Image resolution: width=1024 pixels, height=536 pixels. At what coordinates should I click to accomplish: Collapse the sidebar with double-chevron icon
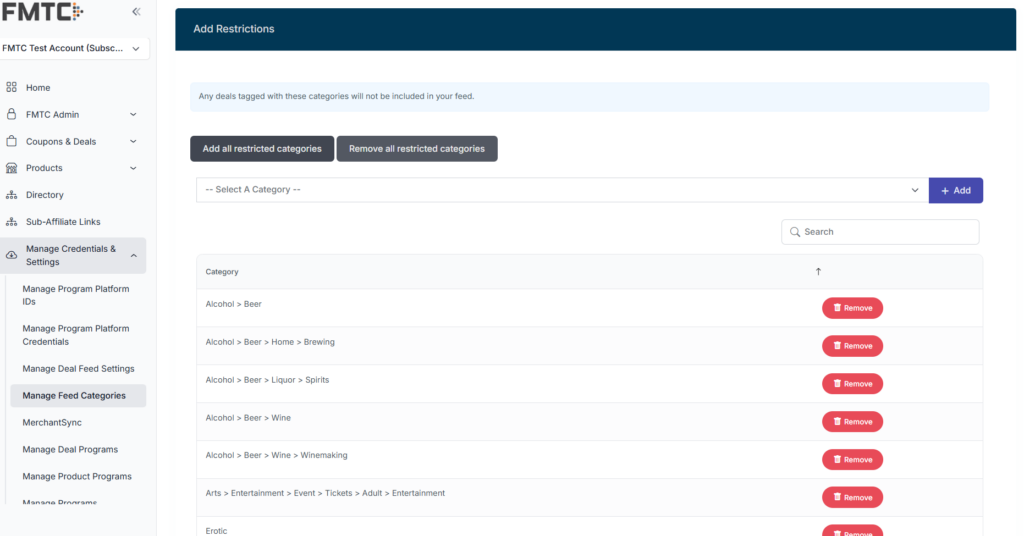[136, 12]
